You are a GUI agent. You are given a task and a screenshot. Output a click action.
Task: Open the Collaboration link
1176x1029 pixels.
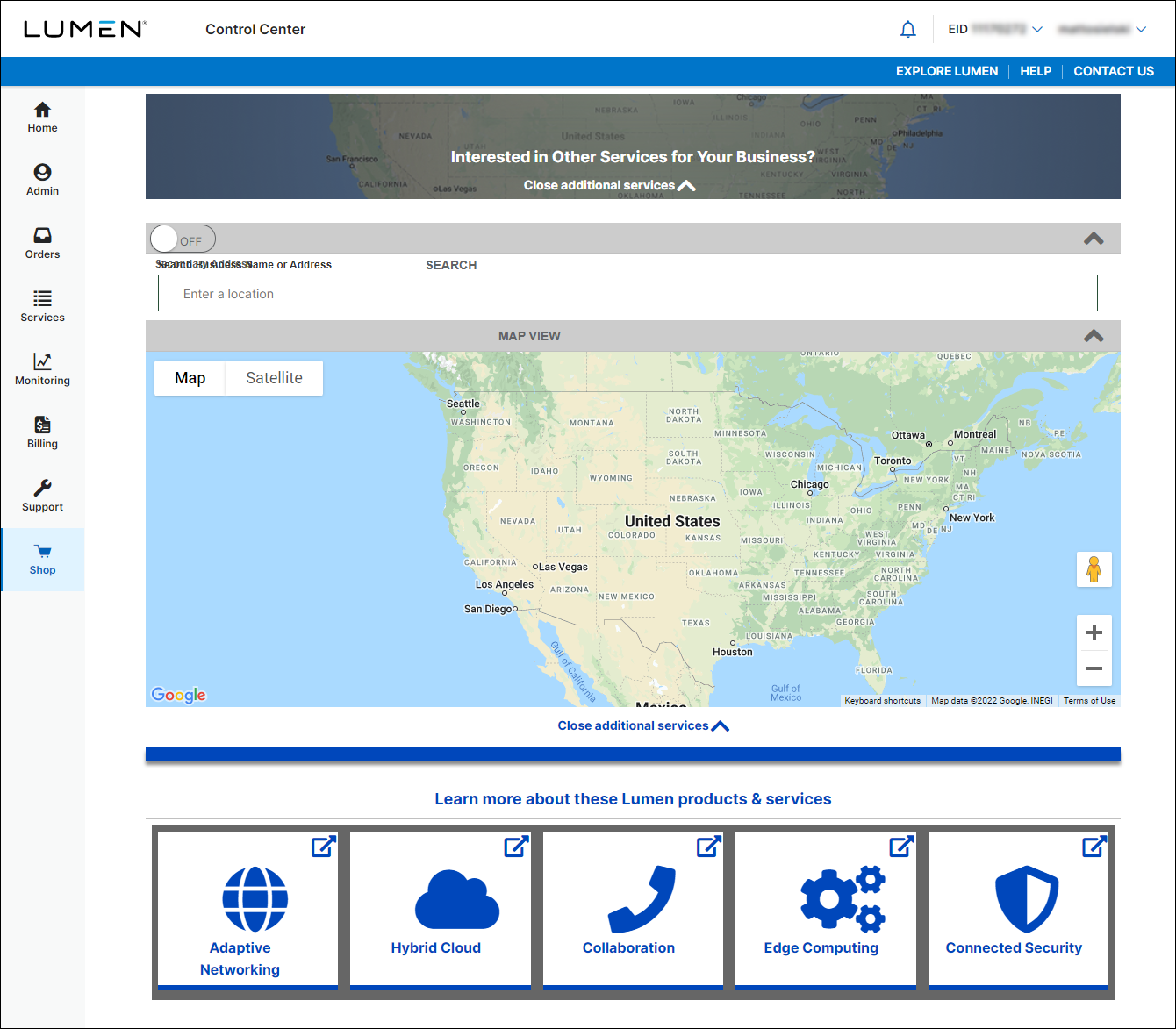tap(628, 947)
